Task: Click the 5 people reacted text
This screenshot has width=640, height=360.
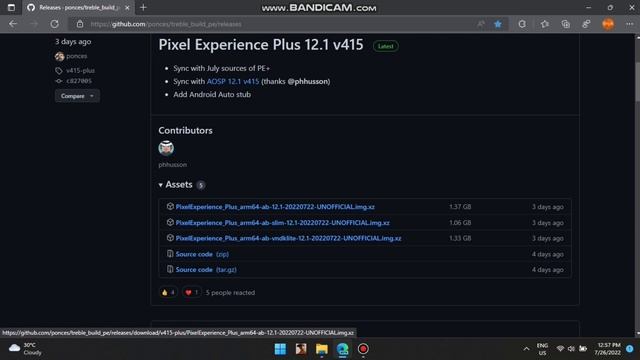Action: (x=230, y=293)
